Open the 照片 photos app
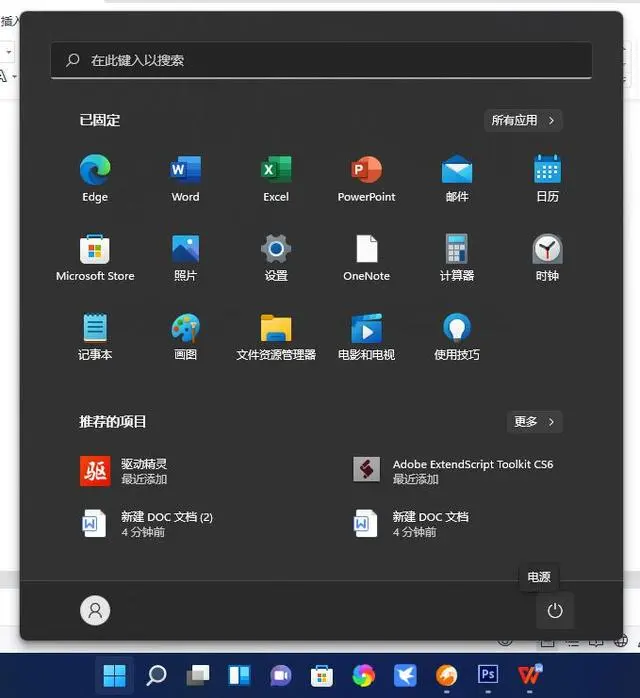The width and height of the screenshot is (640, 698). [x=186, y=257]
